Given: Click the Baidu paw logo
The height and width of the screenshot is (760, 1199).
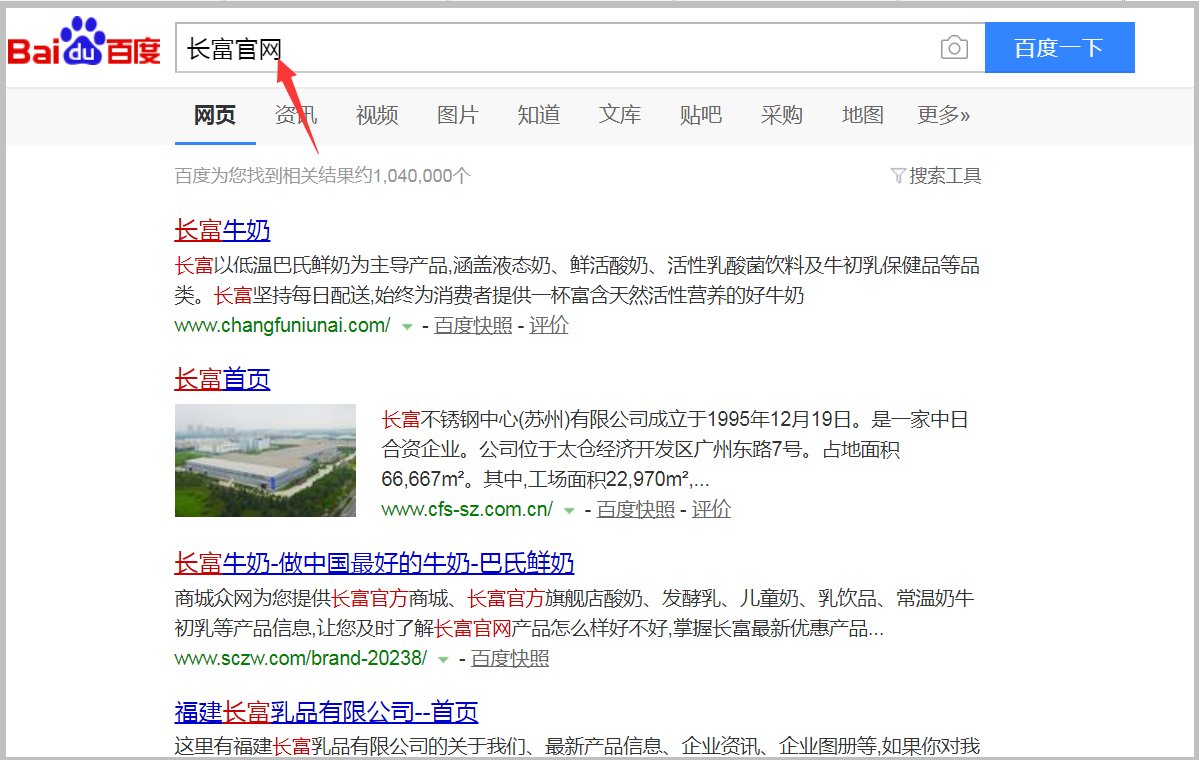Looking at the screenshot, I should coord(83,43).
